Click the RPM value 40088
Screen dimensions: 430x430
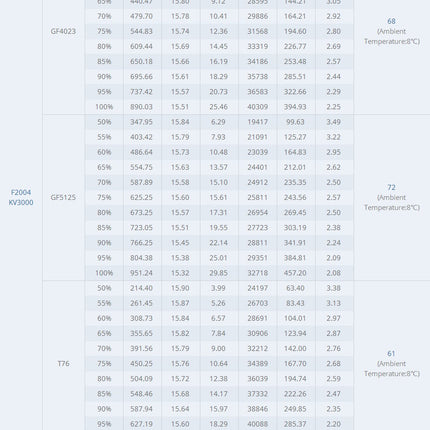coord(257,424)
